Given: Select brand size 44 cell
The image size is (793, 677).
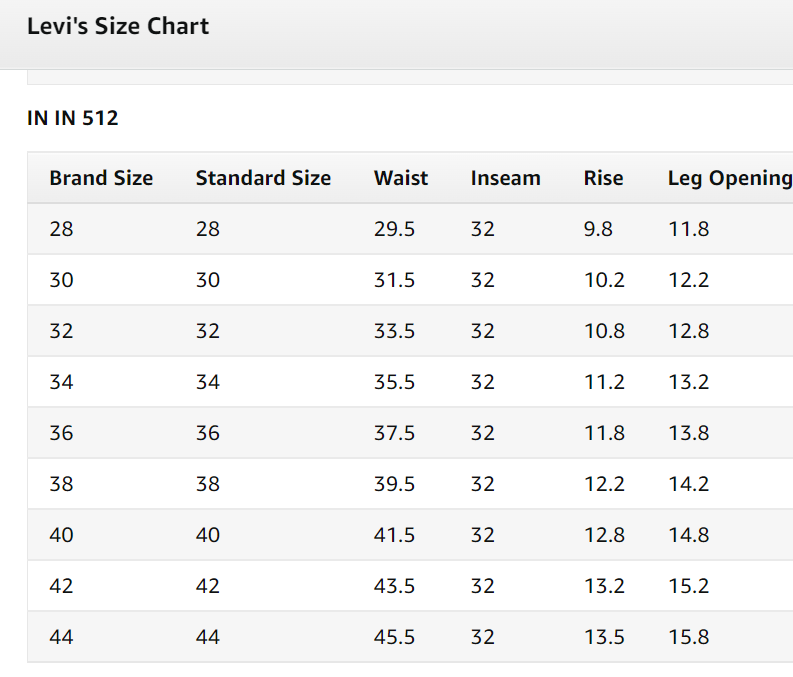Looking at the screenshot, I should [x=61, y=637].
